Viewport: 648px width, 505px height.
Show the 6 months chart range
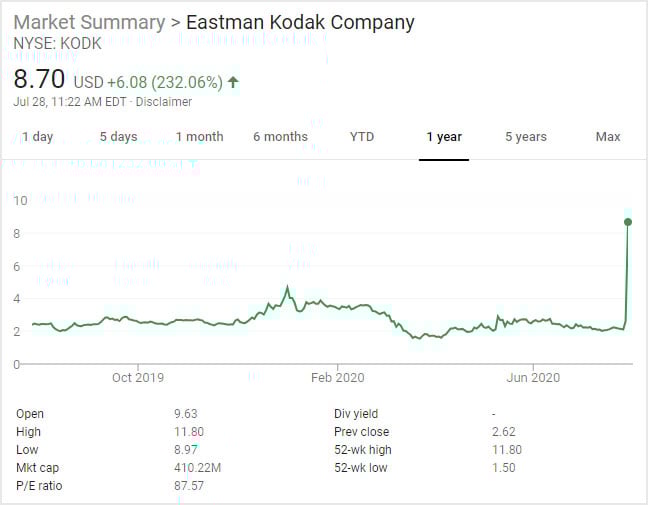coord(280,137)
